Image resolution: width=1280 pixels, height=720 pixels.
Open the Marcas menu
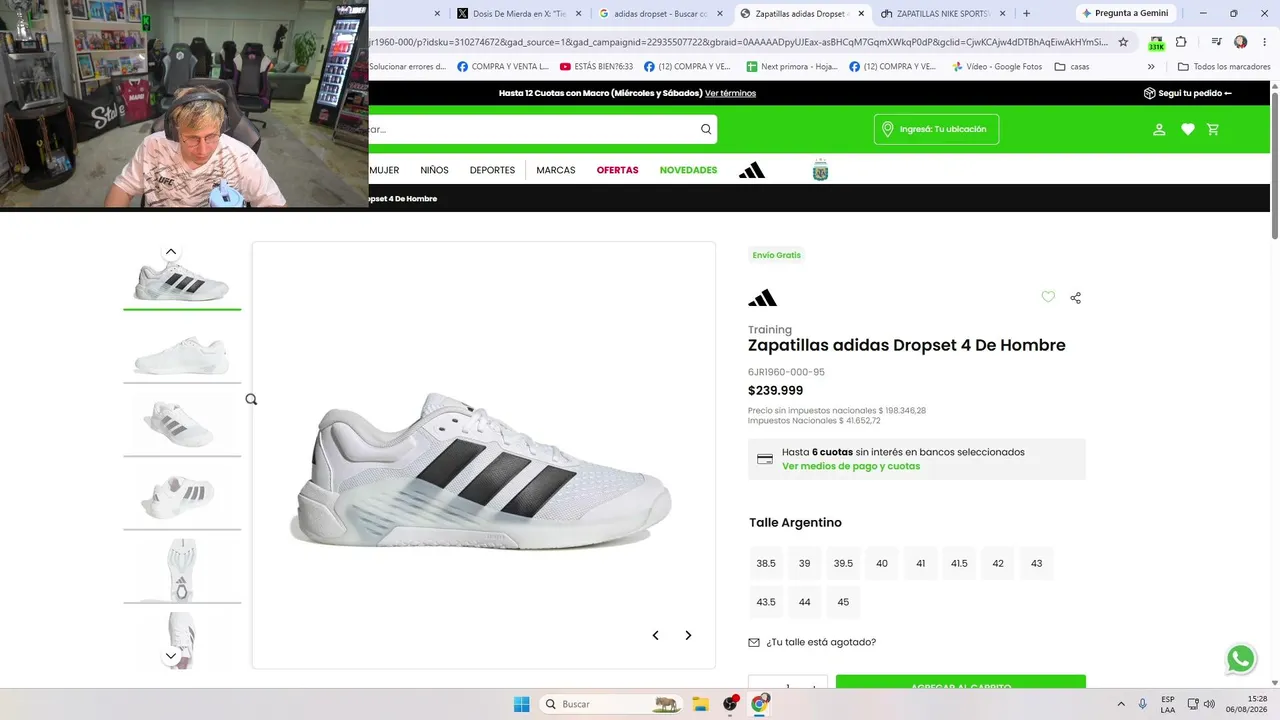click(x=556, y=170)
